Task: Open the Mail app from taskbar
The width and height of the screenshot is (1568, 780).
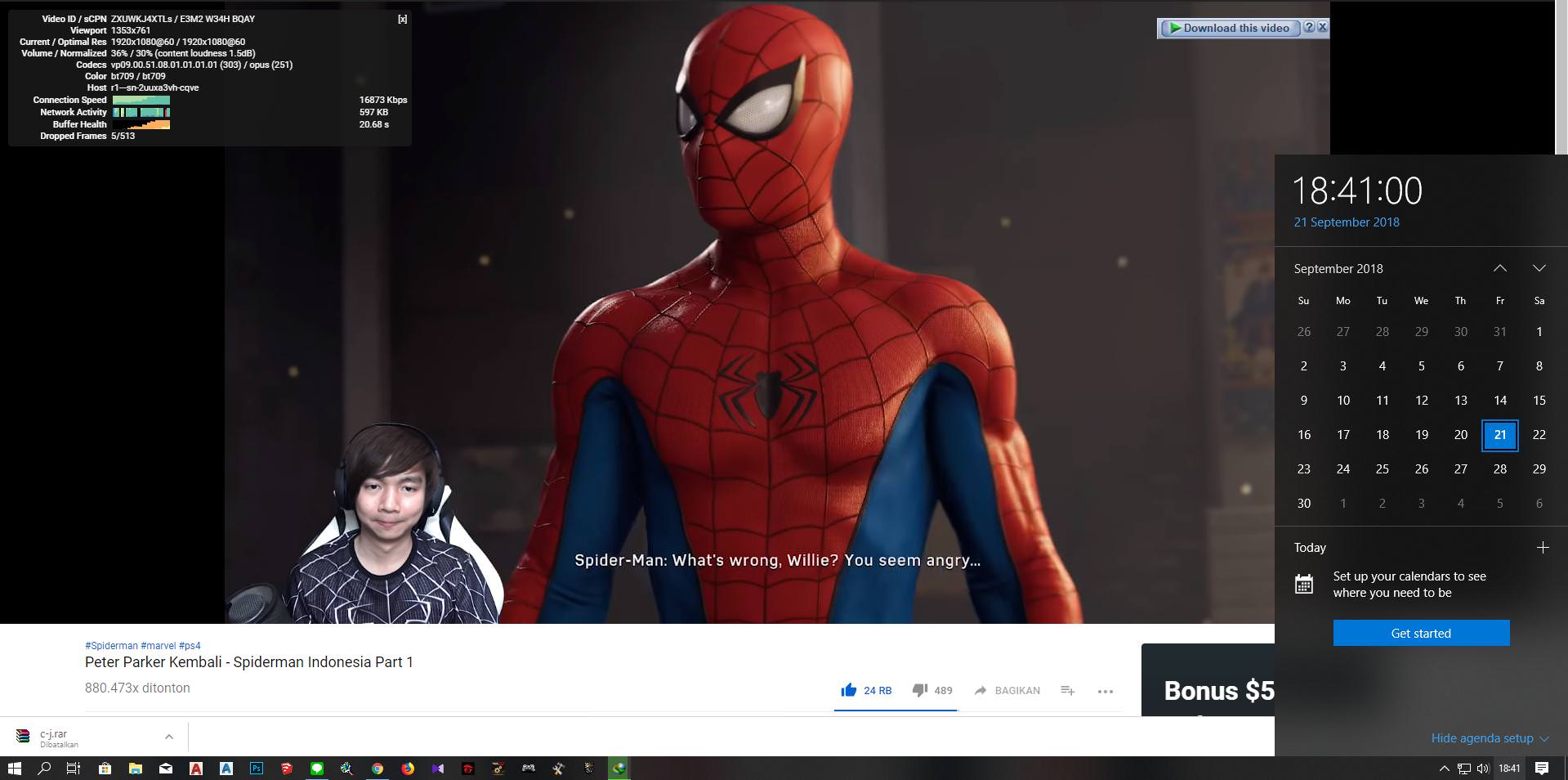Action: 165,769
